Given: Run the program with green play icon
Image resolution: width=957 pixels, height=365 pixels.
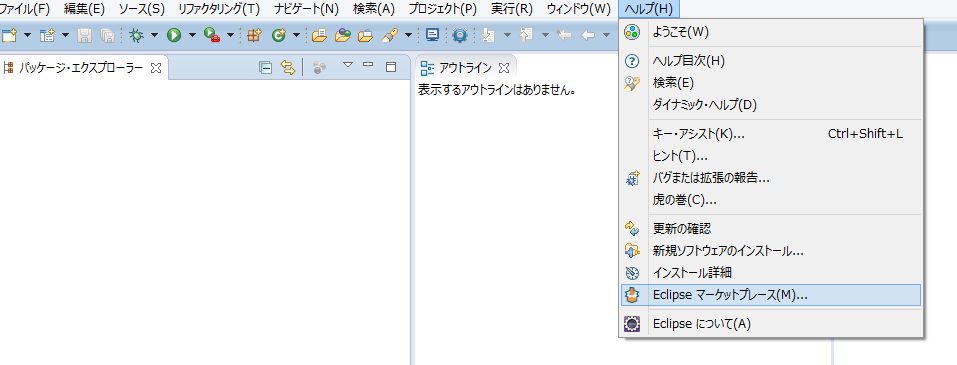Looking at the screenshot, I should [175, 35].
